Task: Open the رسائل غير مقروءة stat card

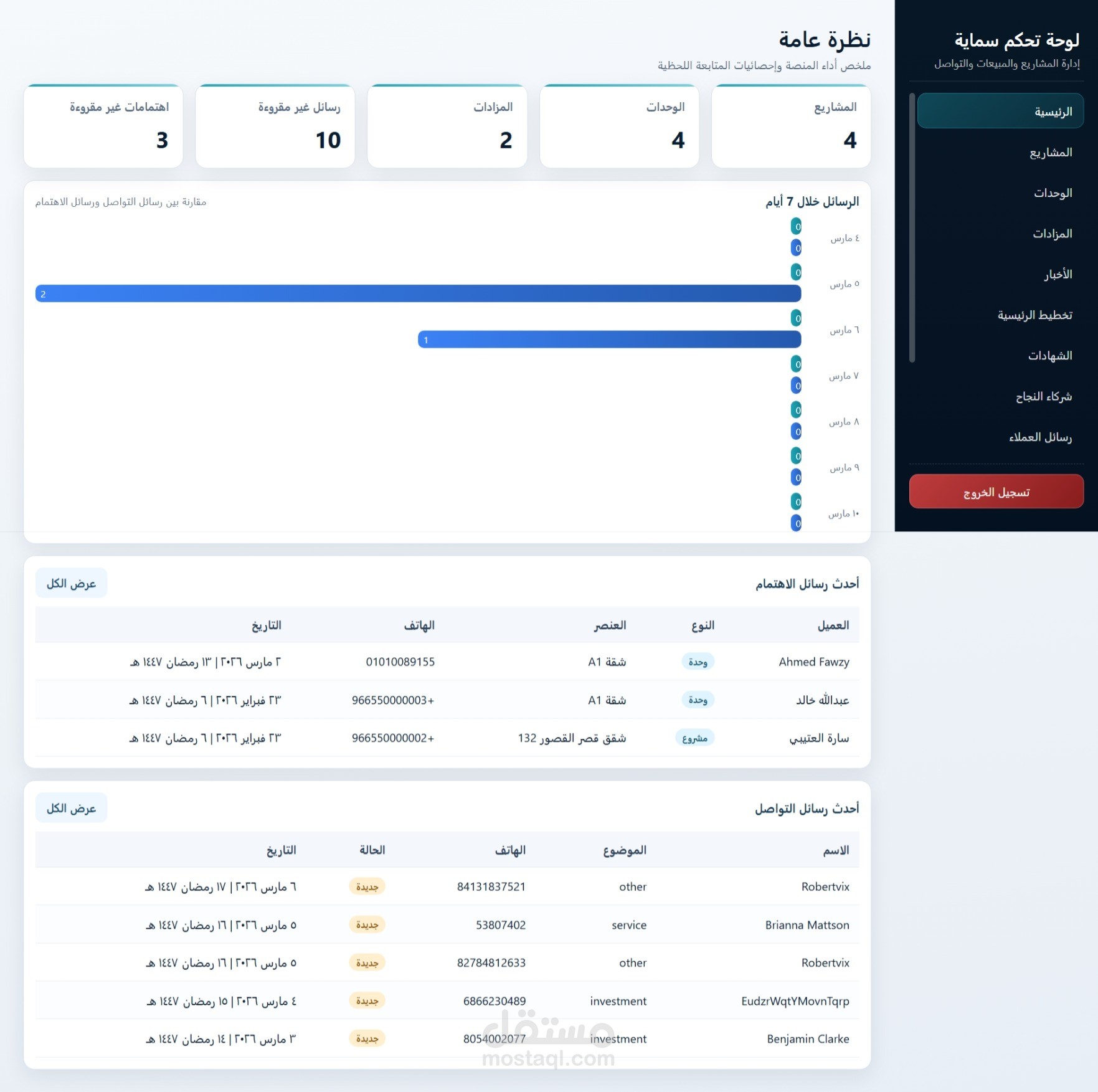Action: point(275,126)
